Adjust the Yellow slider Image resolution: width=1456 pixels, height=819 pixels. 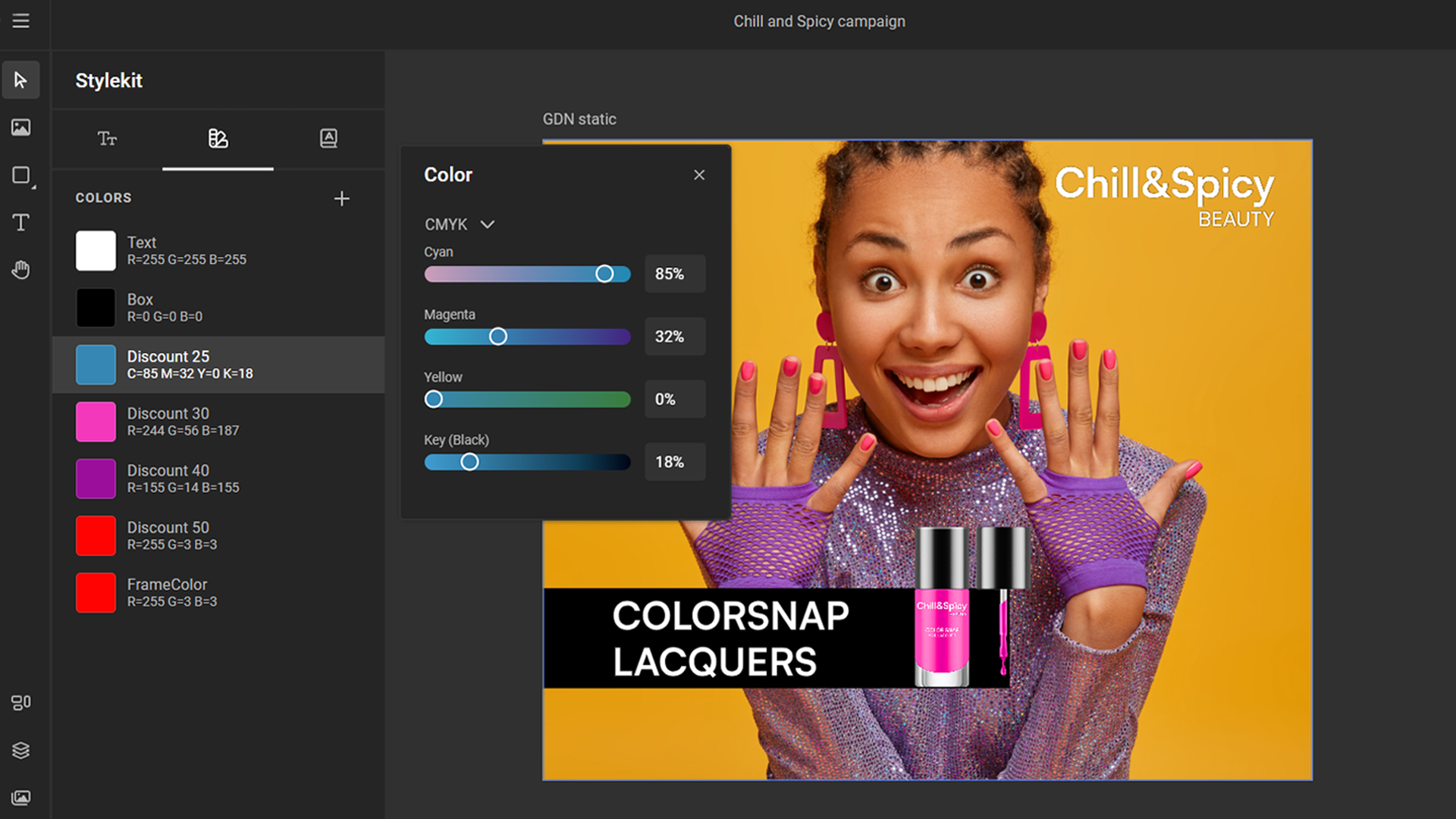pyautogui.click(x=528, y=400)
